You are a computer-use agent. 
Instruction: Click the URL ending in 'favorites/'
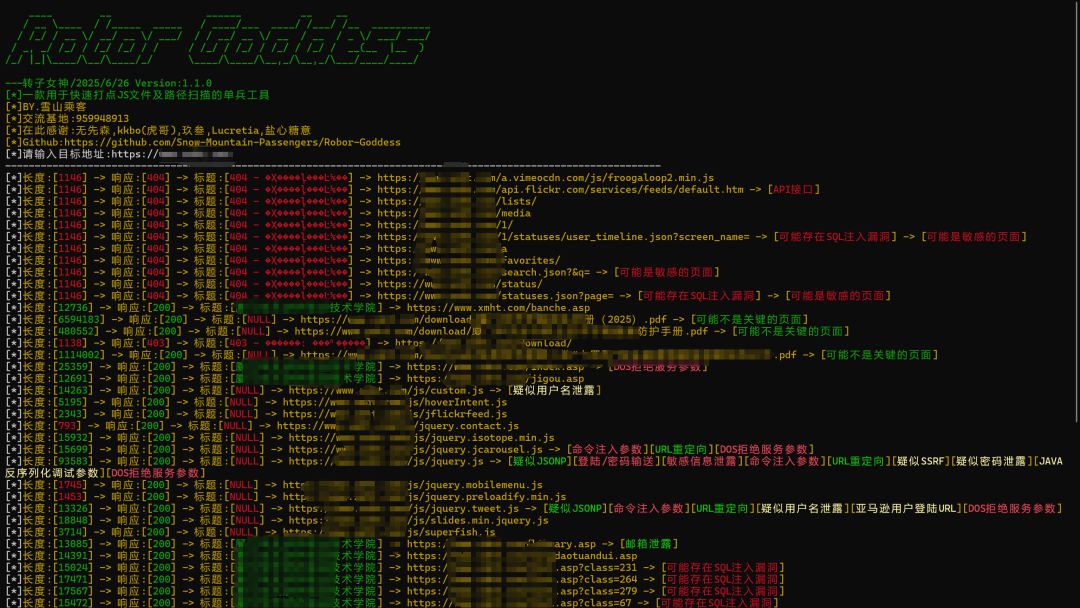click(x=468, y=260)
